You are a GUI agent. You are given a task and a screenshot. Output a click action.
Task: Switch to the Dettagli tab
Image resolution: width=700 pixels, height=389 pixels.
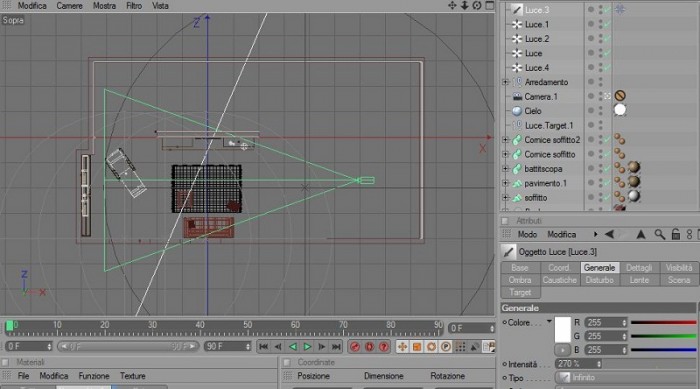click(638, 268)
